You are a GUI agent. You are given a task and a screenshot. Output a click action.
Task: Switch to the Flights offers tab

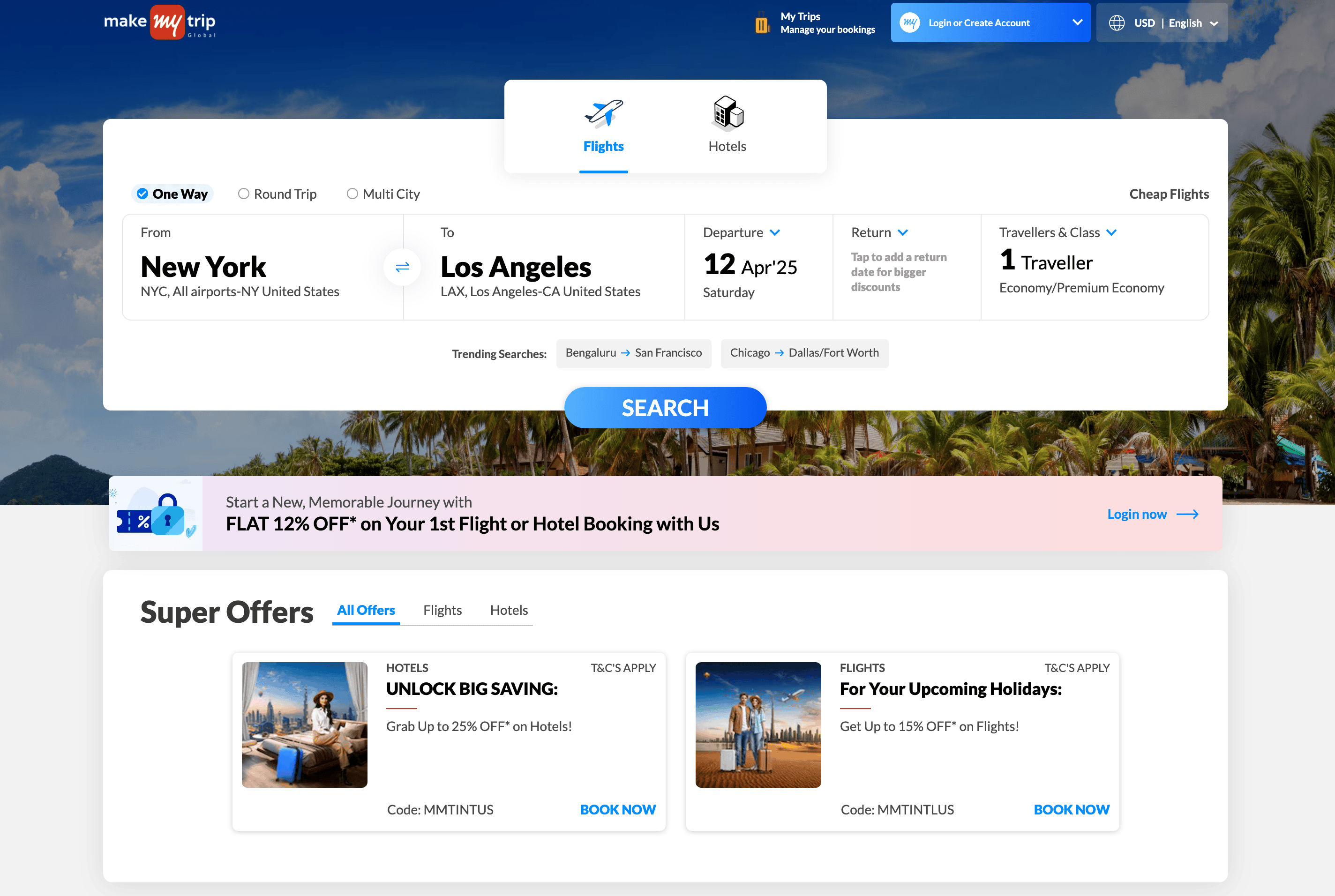(x=442, y=610)
